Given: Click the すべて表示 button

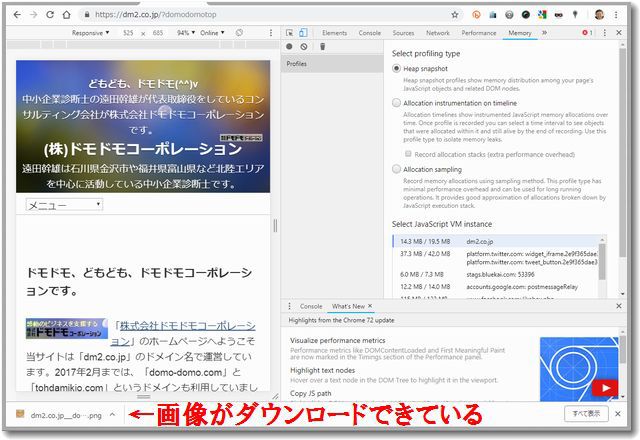Looking at the screenshot, I should click(586, 413).
